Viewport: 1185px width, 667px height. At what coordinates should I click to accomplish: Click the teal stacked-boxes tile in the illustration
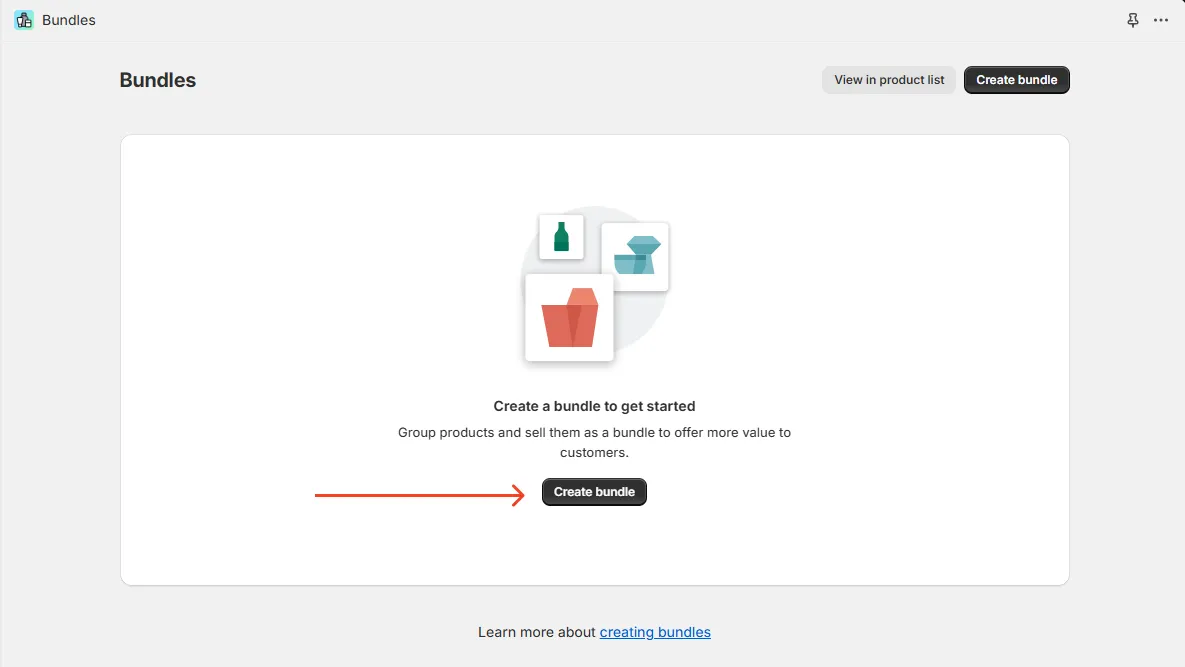634,256
